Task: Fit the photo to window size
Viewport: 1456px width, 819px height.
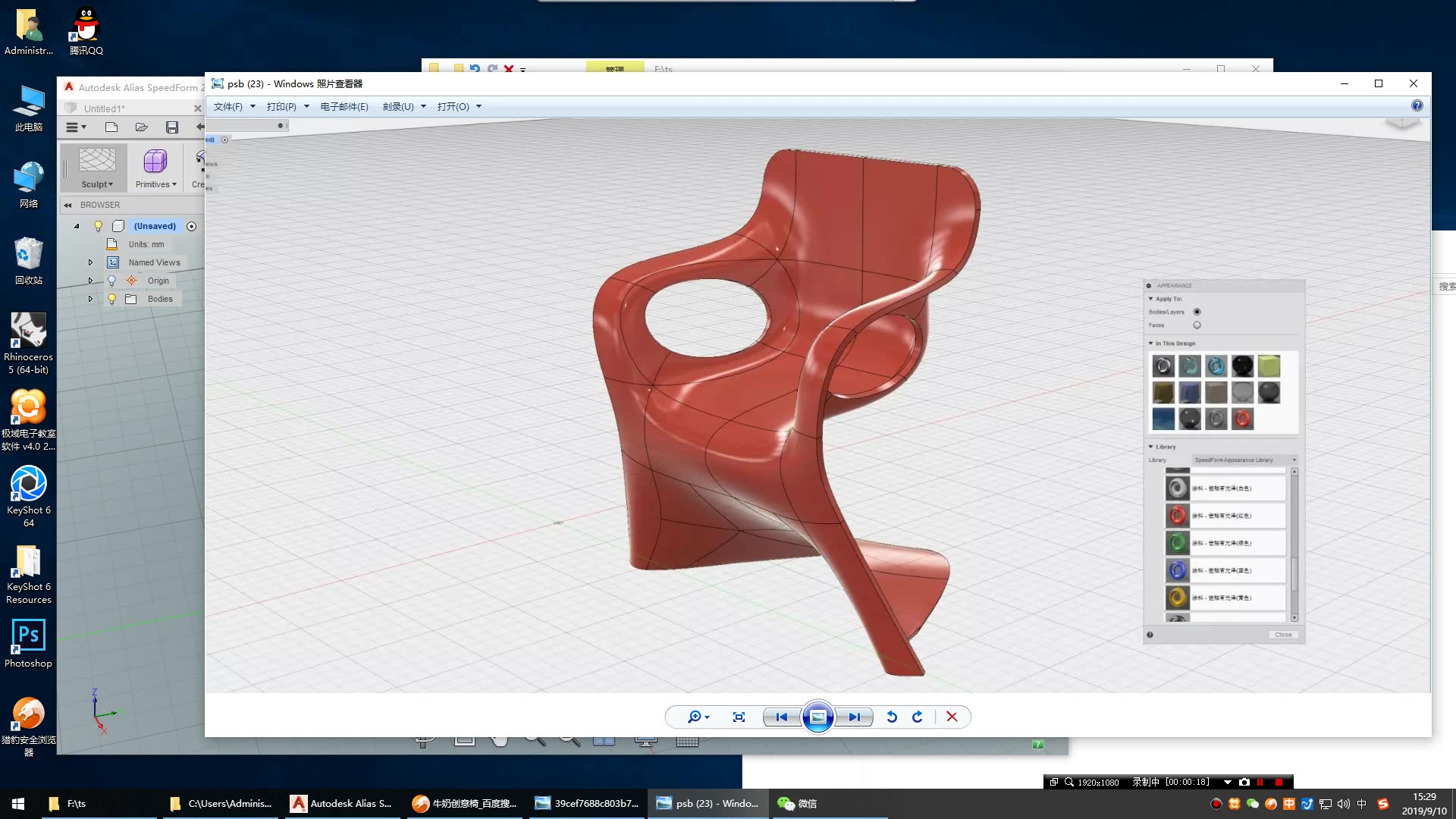Action: coord(739,717)
